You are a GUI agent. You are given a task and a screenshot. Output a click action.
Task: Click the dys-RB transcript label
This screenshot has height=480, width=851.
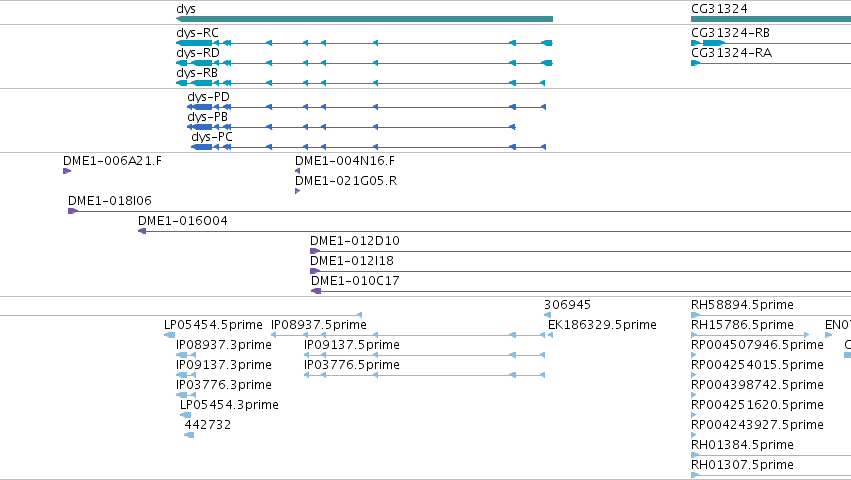[x=196, y=73]
